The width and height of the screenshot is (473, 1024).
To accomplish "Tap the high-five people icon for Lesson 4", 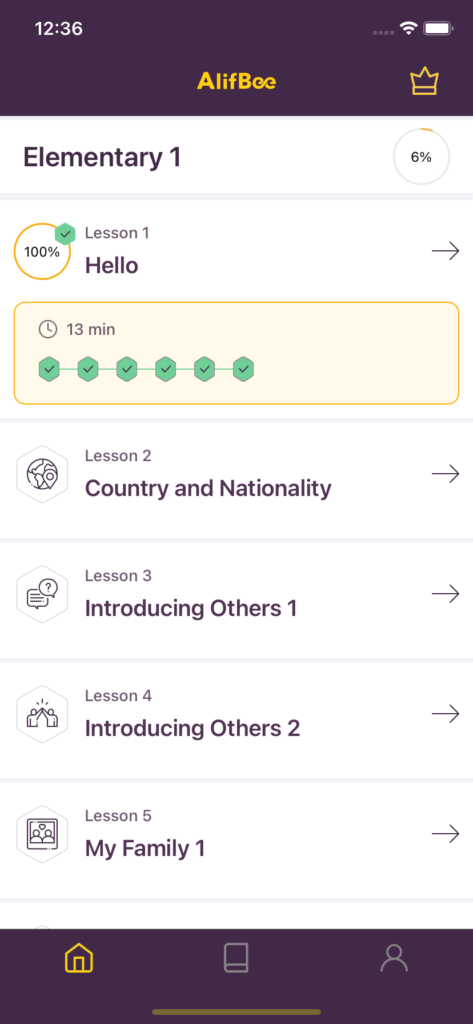I will [x=42, y=714].
